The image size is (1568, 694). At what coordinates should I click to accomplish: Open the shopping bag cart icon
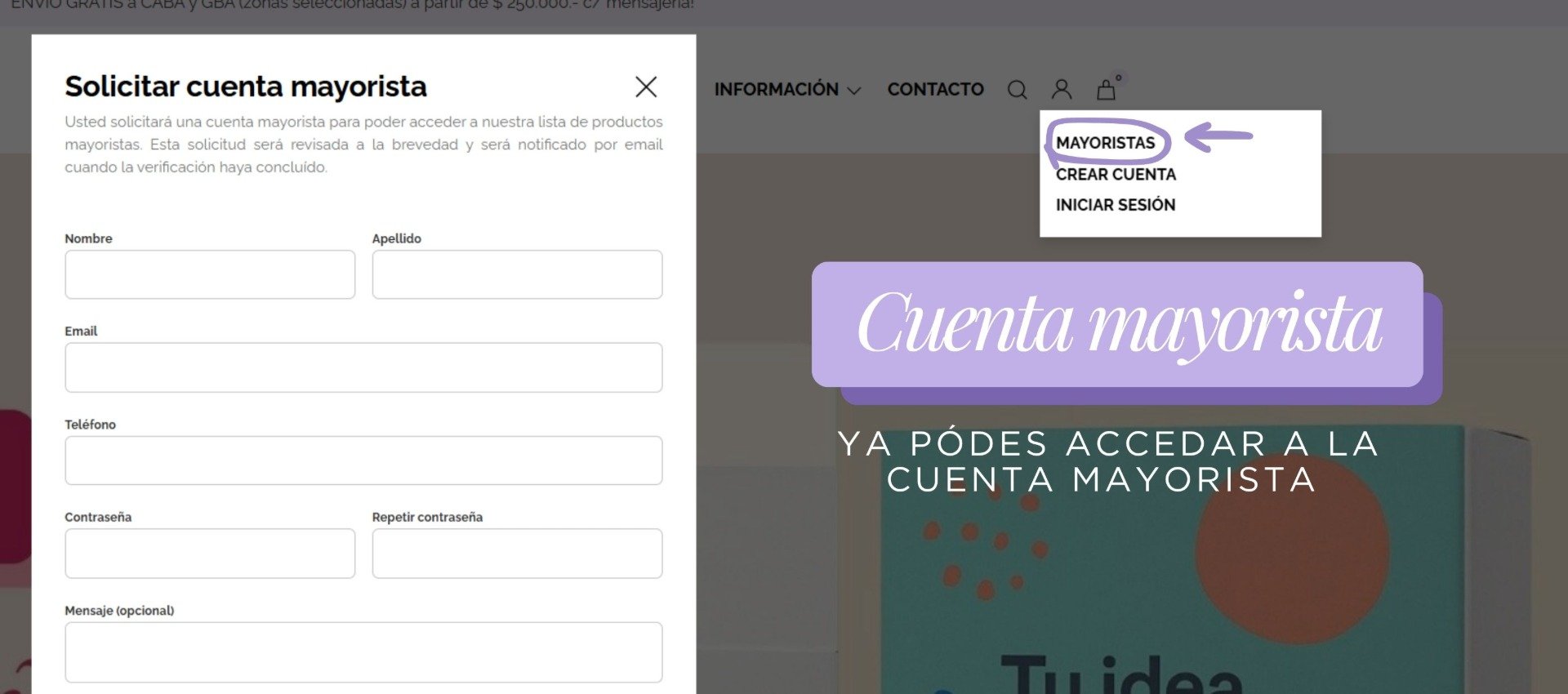click(1107, 88)
